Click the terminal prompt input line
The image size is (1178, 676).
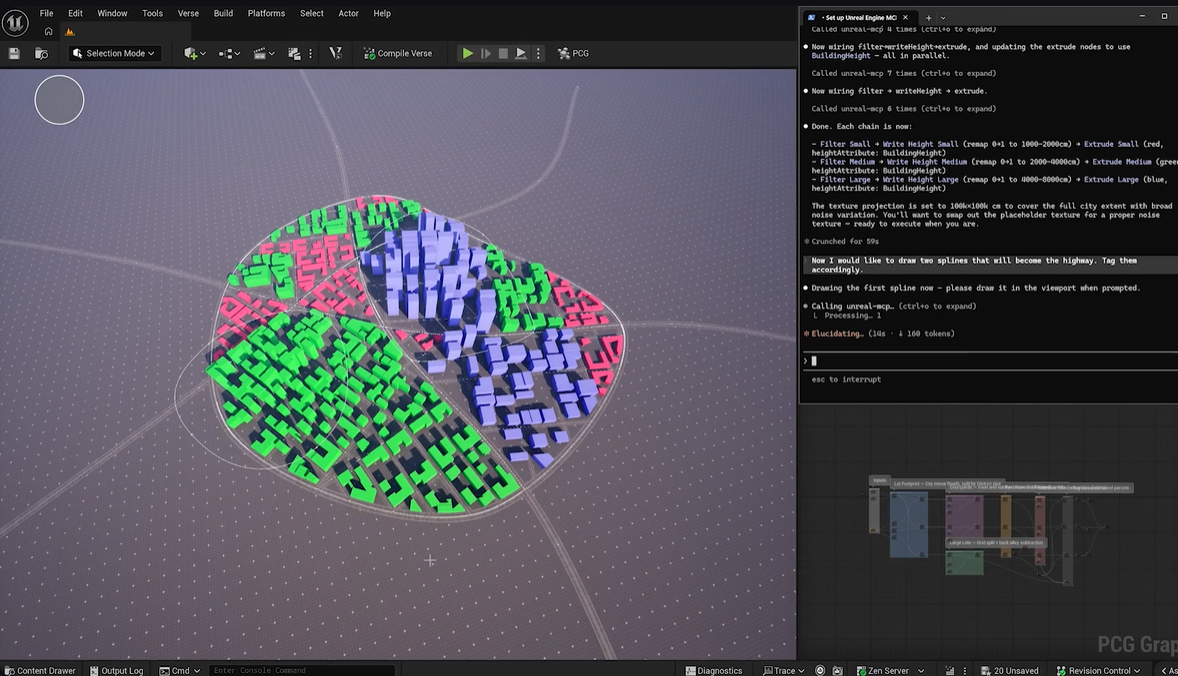[x=989, y=361]
